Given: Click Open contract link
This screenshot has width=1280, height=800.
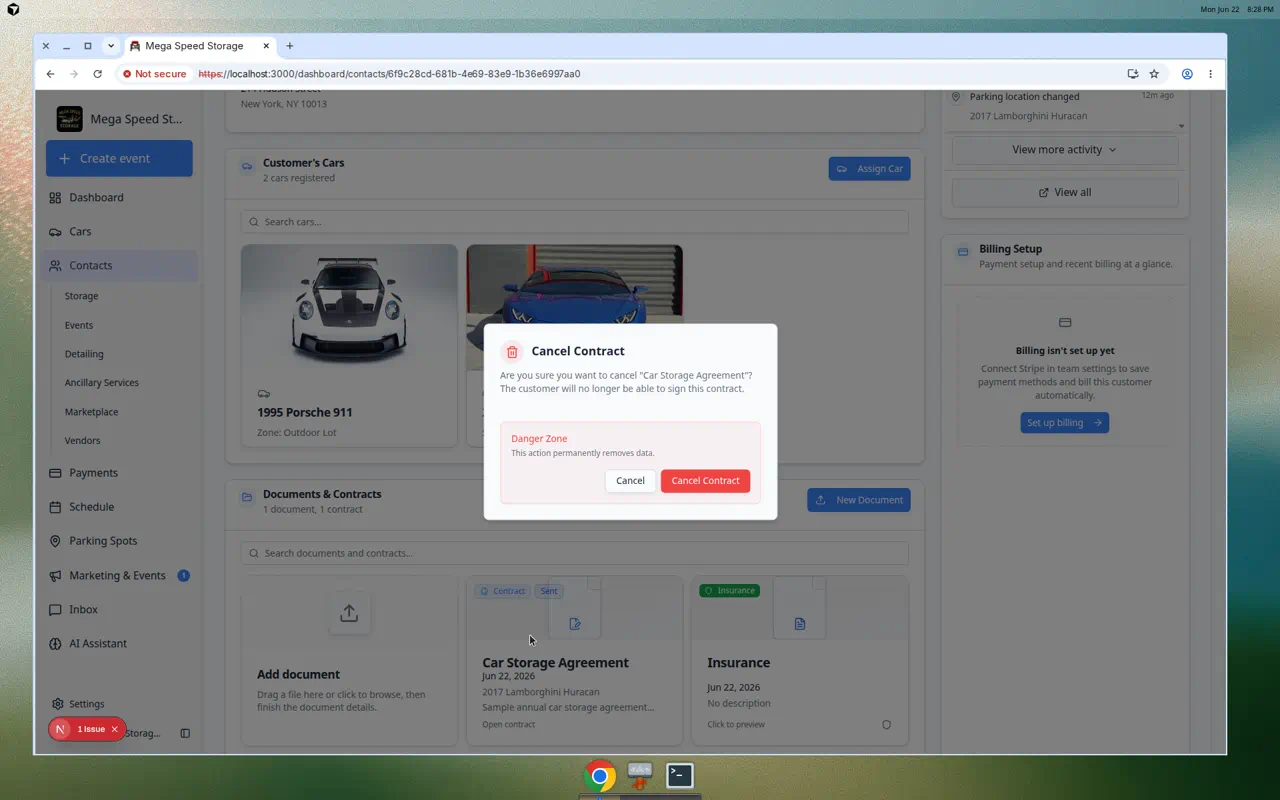Looking at the screenshot, I should coord(508,724).
